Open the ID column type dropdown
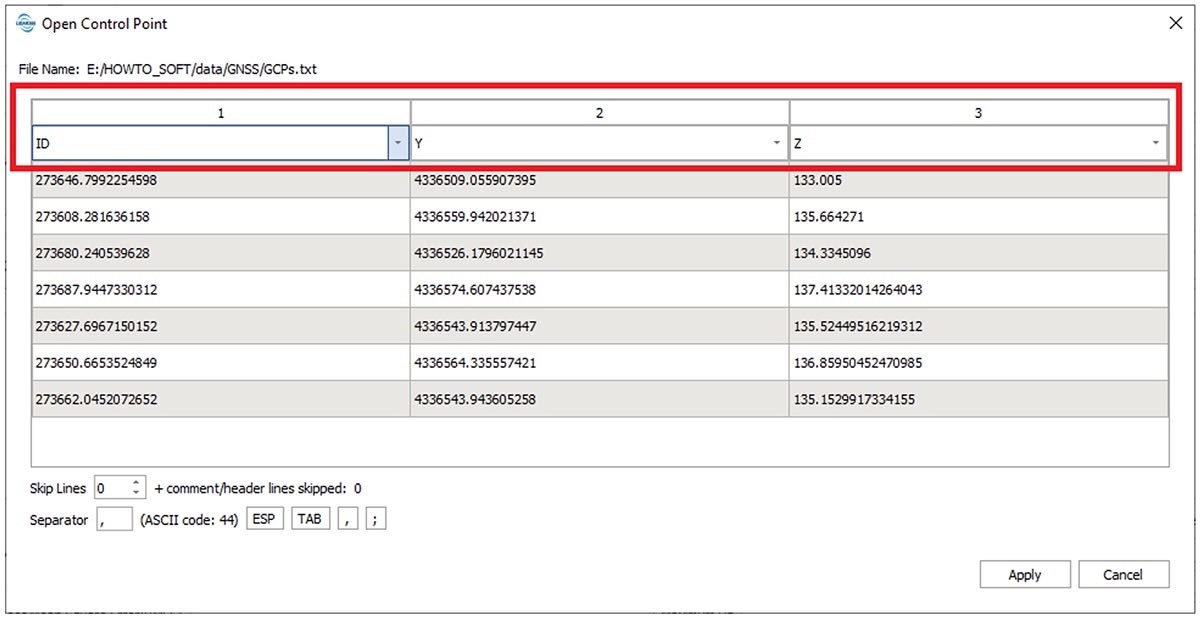 (x=398, y=144)
